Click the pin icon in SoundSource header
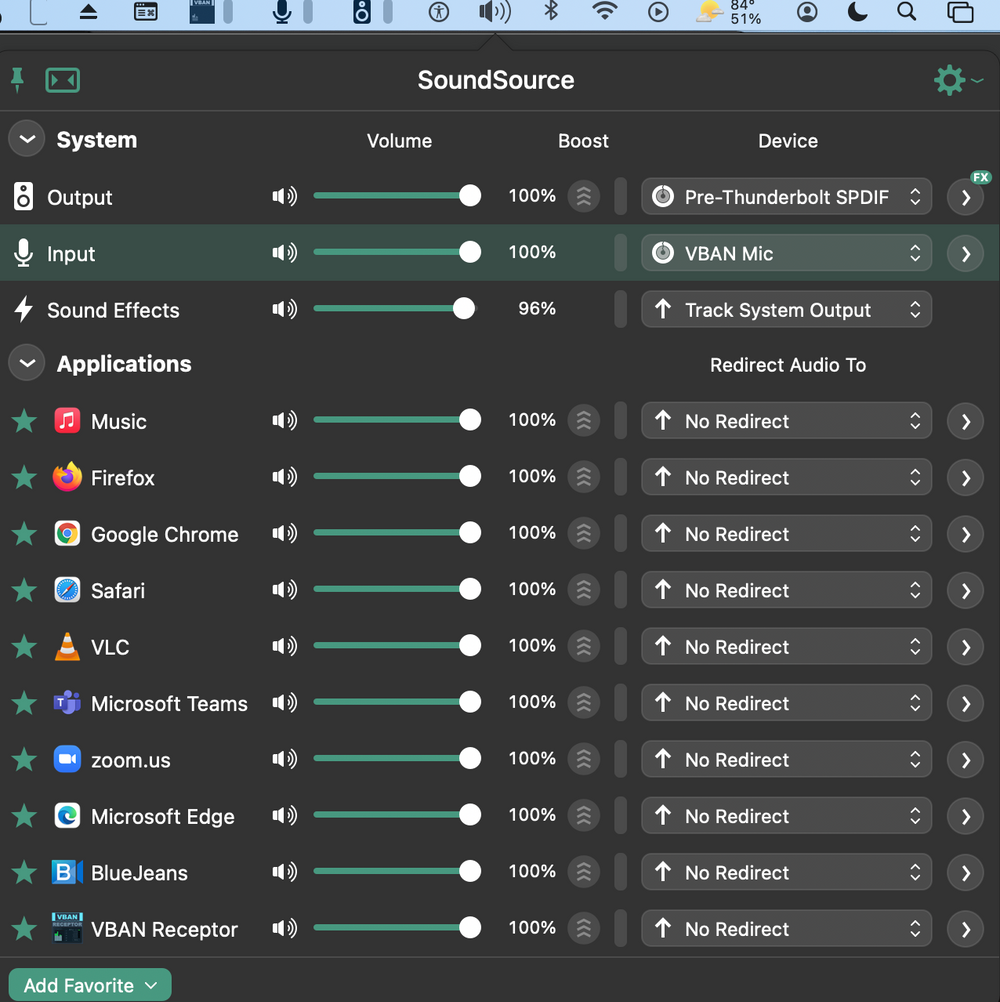Image resolution: width=1000 pixels, height=1002 pixels. point(17,80)
